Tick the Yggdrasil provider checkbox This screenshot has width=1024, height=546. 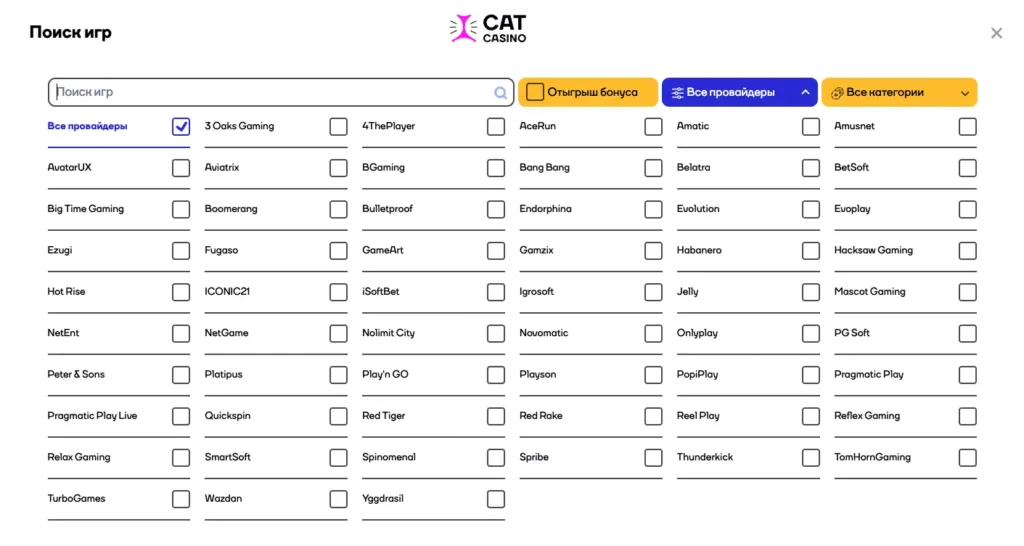(x=496, y=499)
